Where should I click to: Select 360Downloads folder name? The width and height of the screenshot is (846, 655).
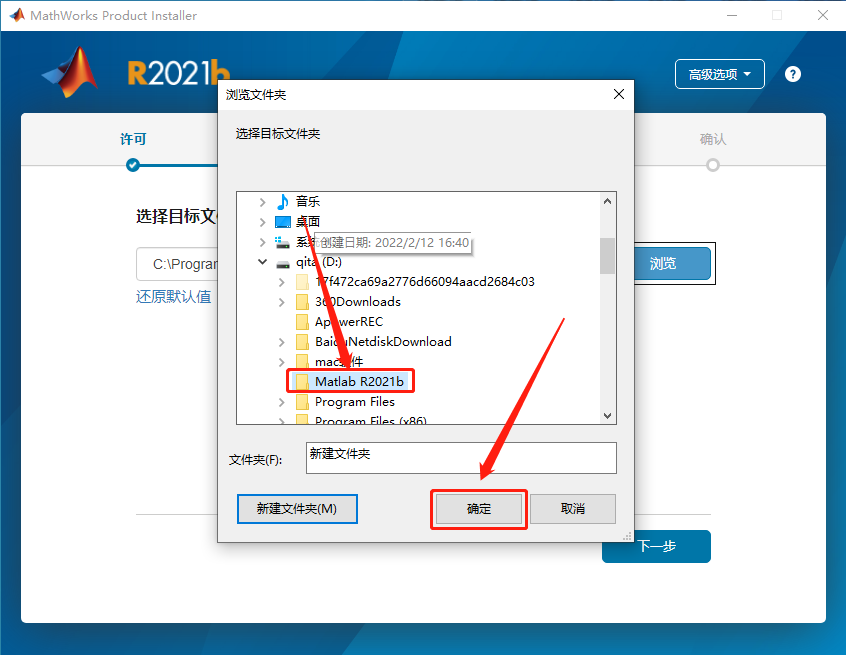pos(358,302)
